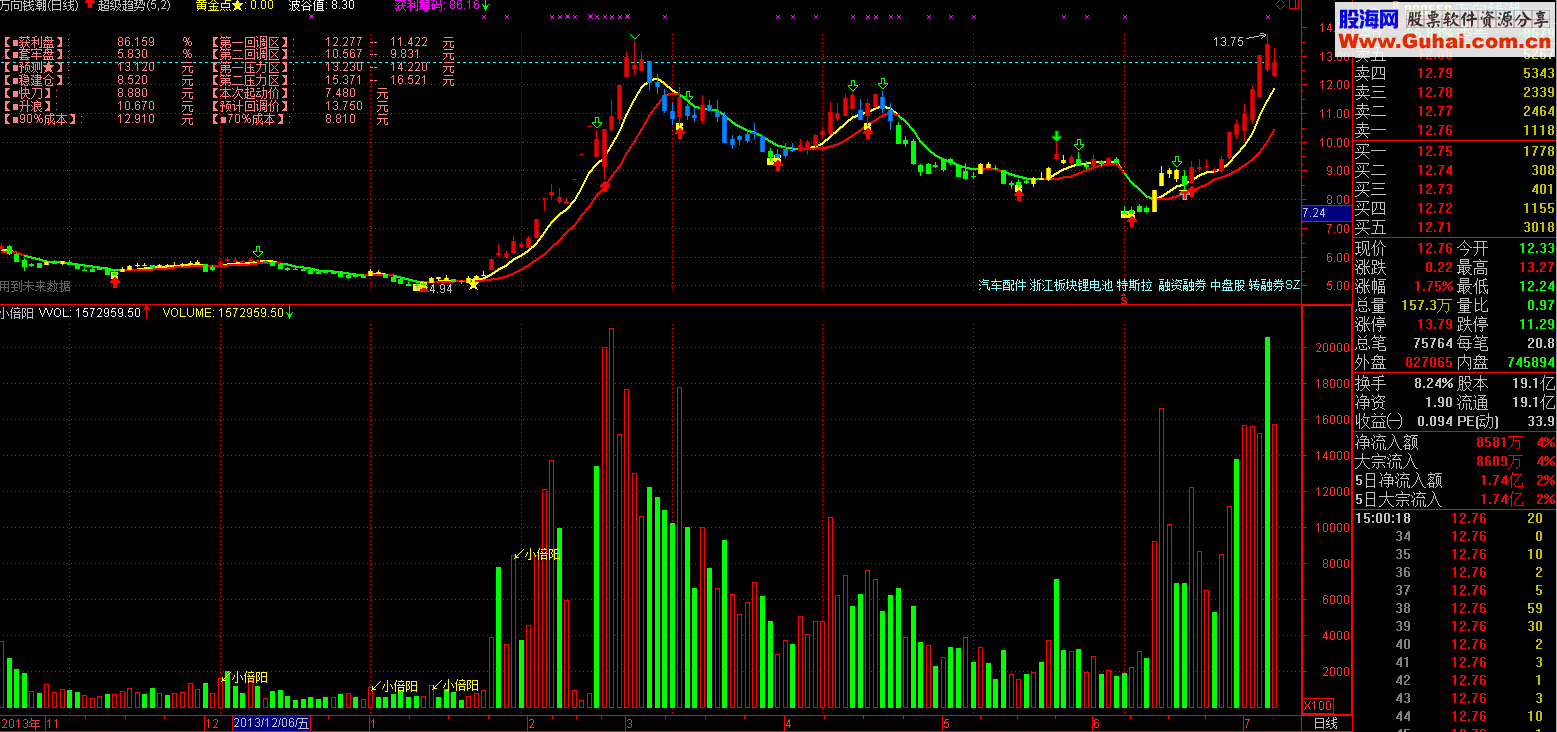Screen dimensions: 1557x732
Task: Click the blue 7.24 price axis marker
Action: 1326,213
